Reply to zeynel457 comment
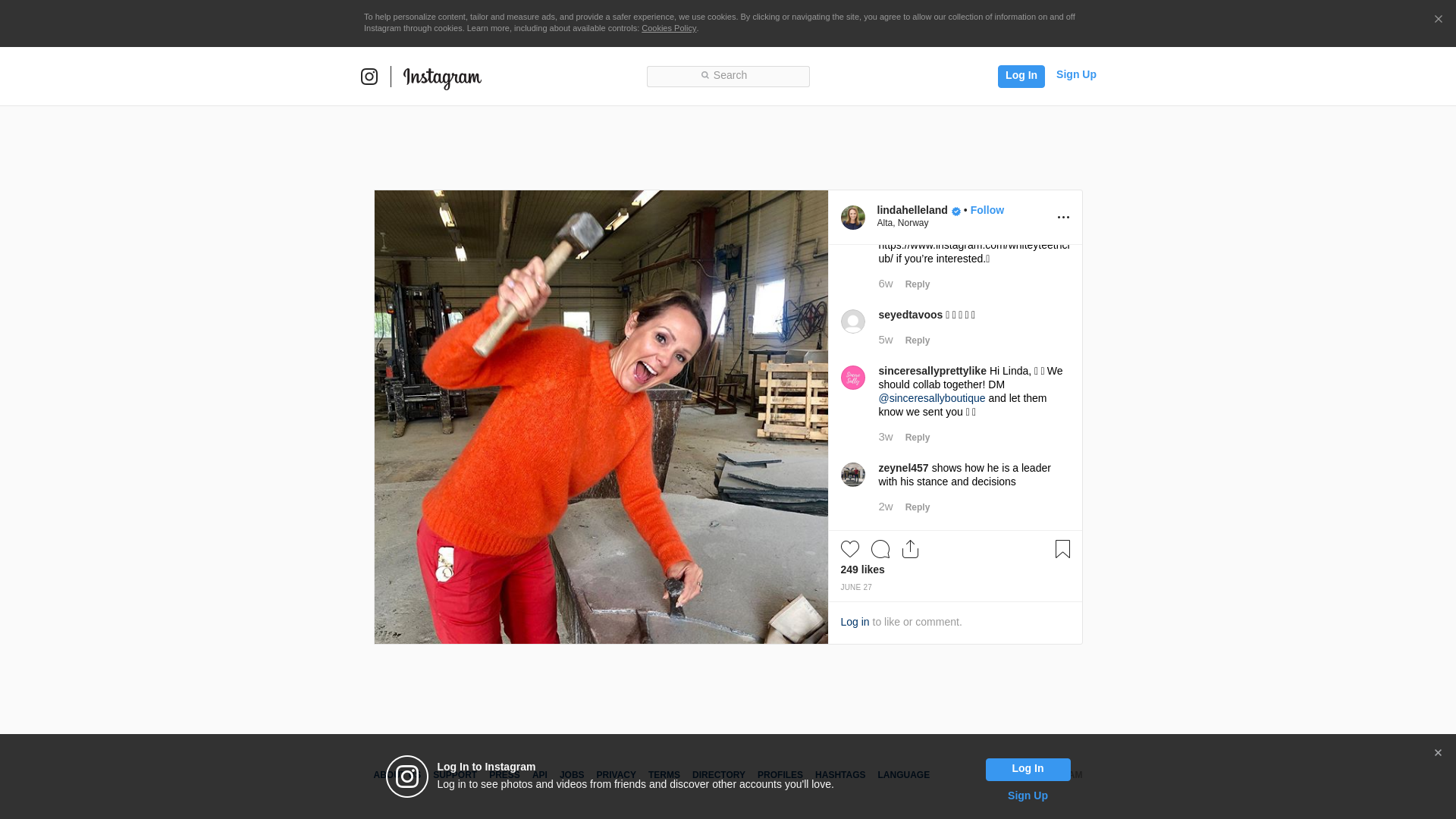 918,507
